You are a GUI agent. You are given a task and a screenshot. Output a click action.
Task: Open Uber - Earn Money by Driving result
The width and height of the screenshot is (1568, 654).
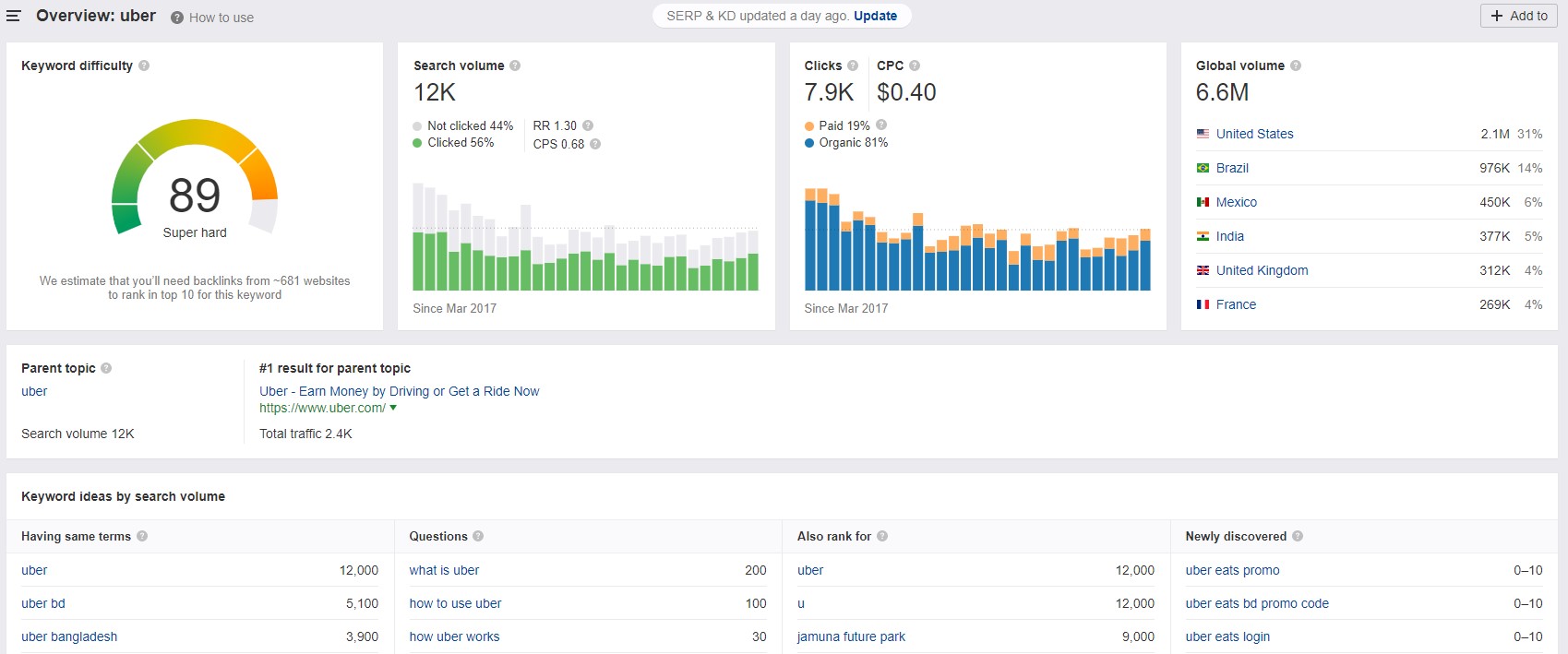pyautogui.click(x=400, y=391)
